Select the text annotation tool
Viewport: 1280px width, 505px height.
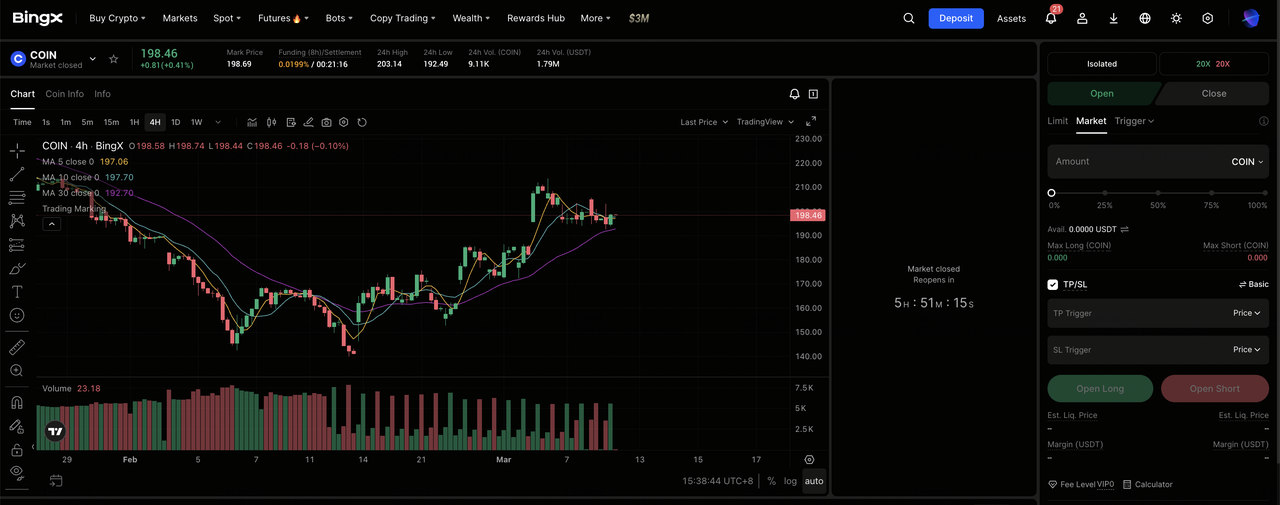[17, 291]
